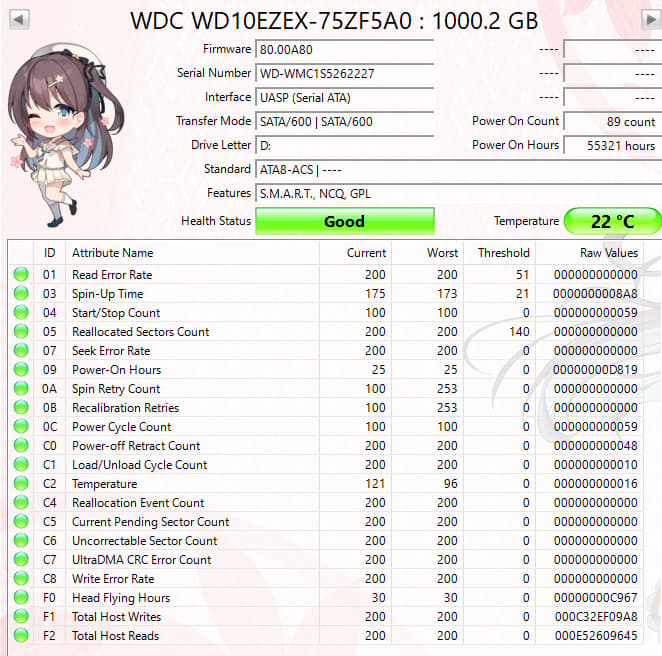The width and height of the screenshot is (662, 656).
Task: Select the Current Pending Sector Count name
Action: click(150, 521)
